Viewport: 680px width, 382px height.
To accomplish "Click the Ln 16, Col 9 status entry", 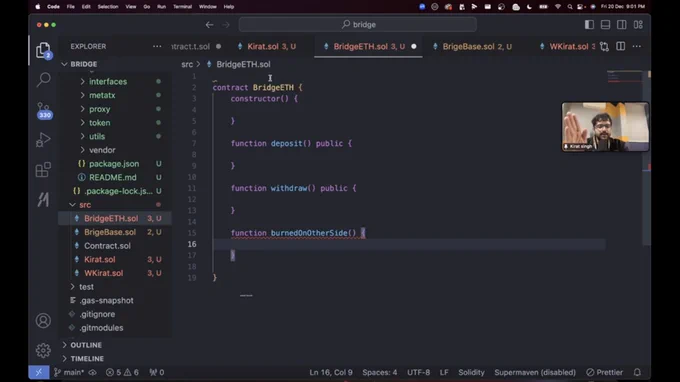I will [331, 372].
